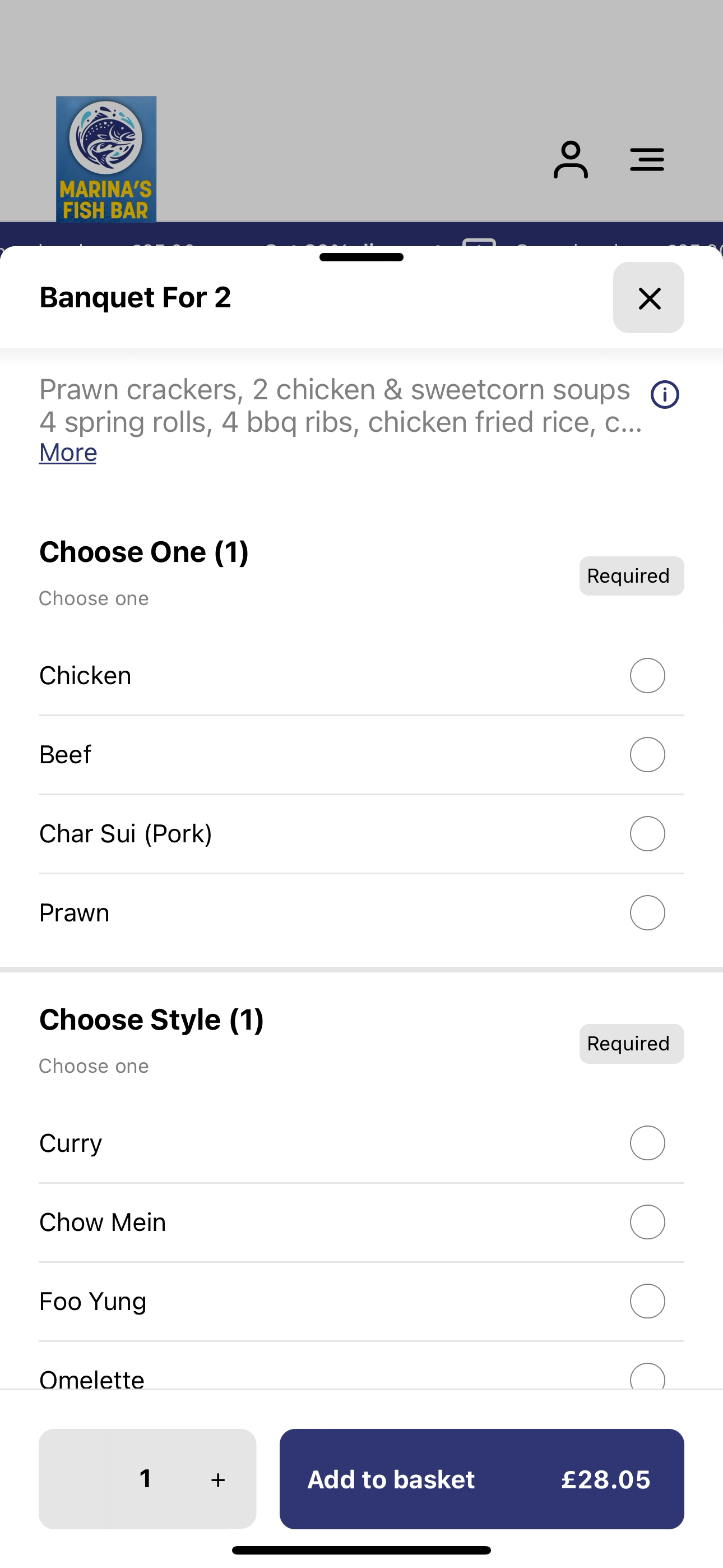Open the item info icon
723x1568 pixels.
665,394
